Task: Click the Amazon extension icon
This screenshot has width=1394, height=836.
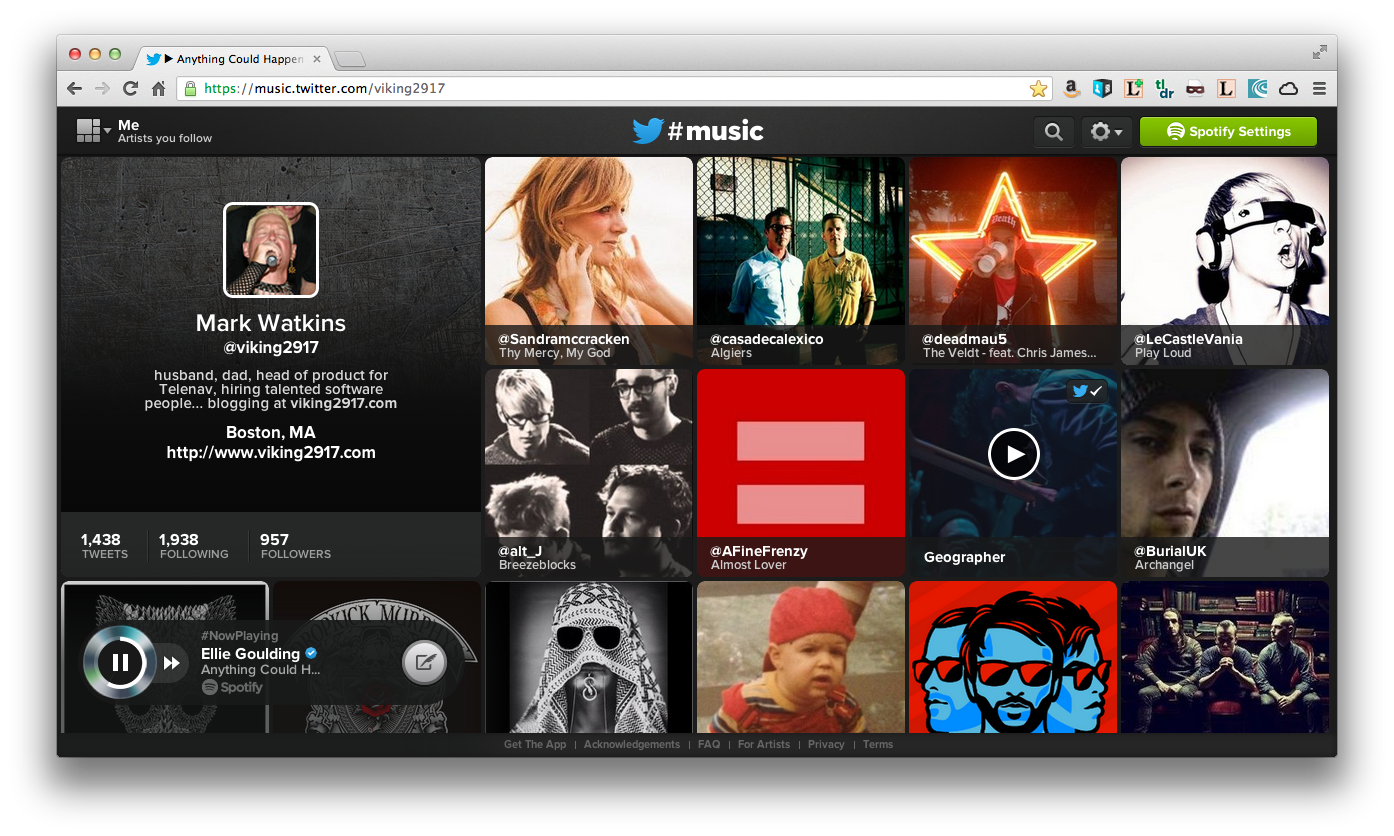Action: click(x=1071, y=89)
